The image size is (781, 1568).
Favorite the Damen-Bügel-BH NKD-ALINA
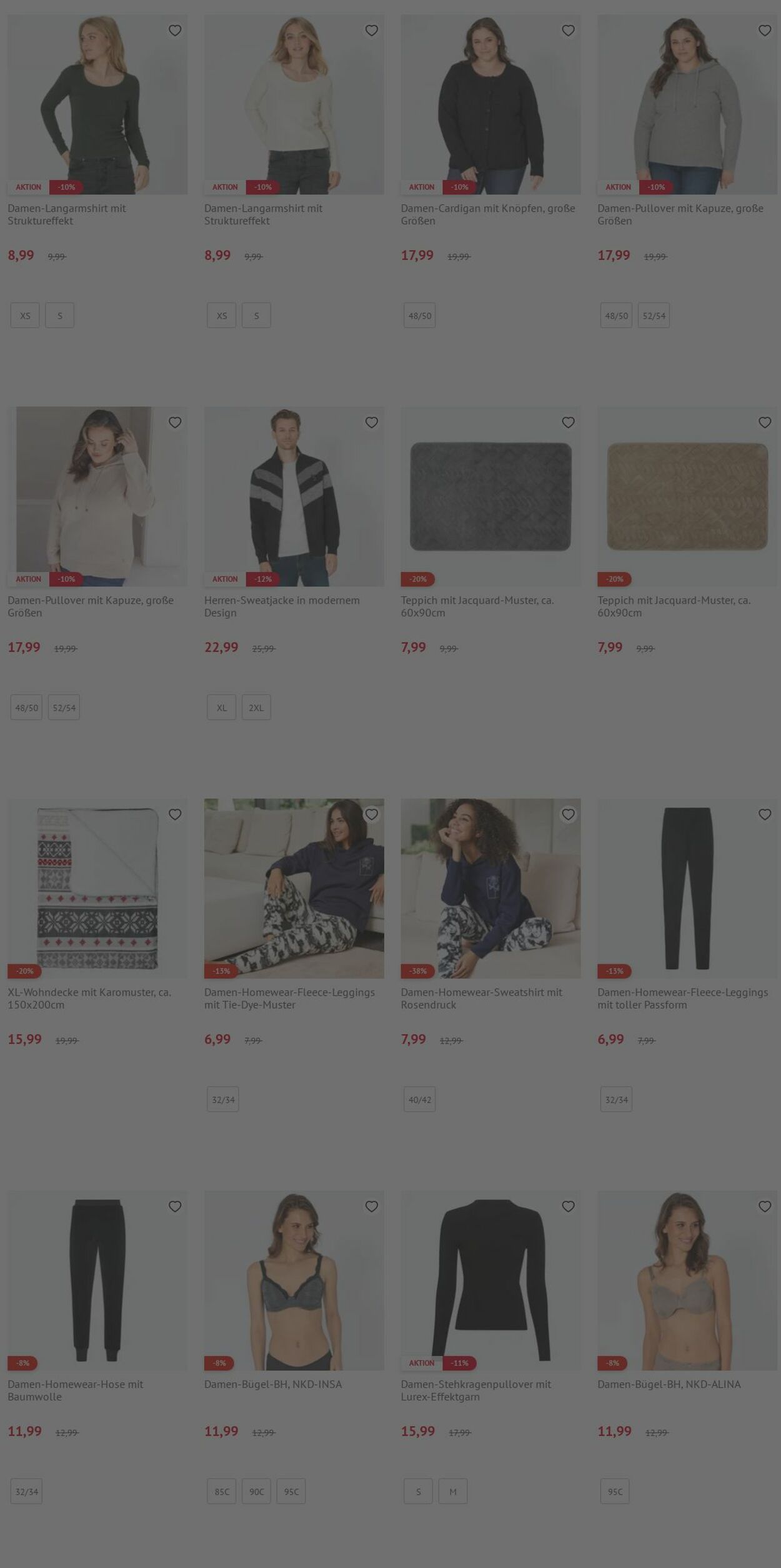[x=765, y=1206]
